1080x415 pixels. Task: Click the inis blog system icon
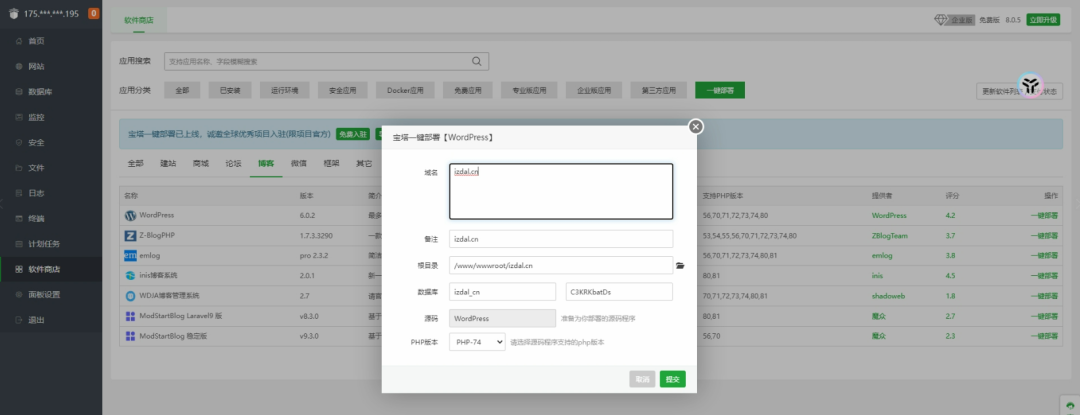(x=130, y=275)
